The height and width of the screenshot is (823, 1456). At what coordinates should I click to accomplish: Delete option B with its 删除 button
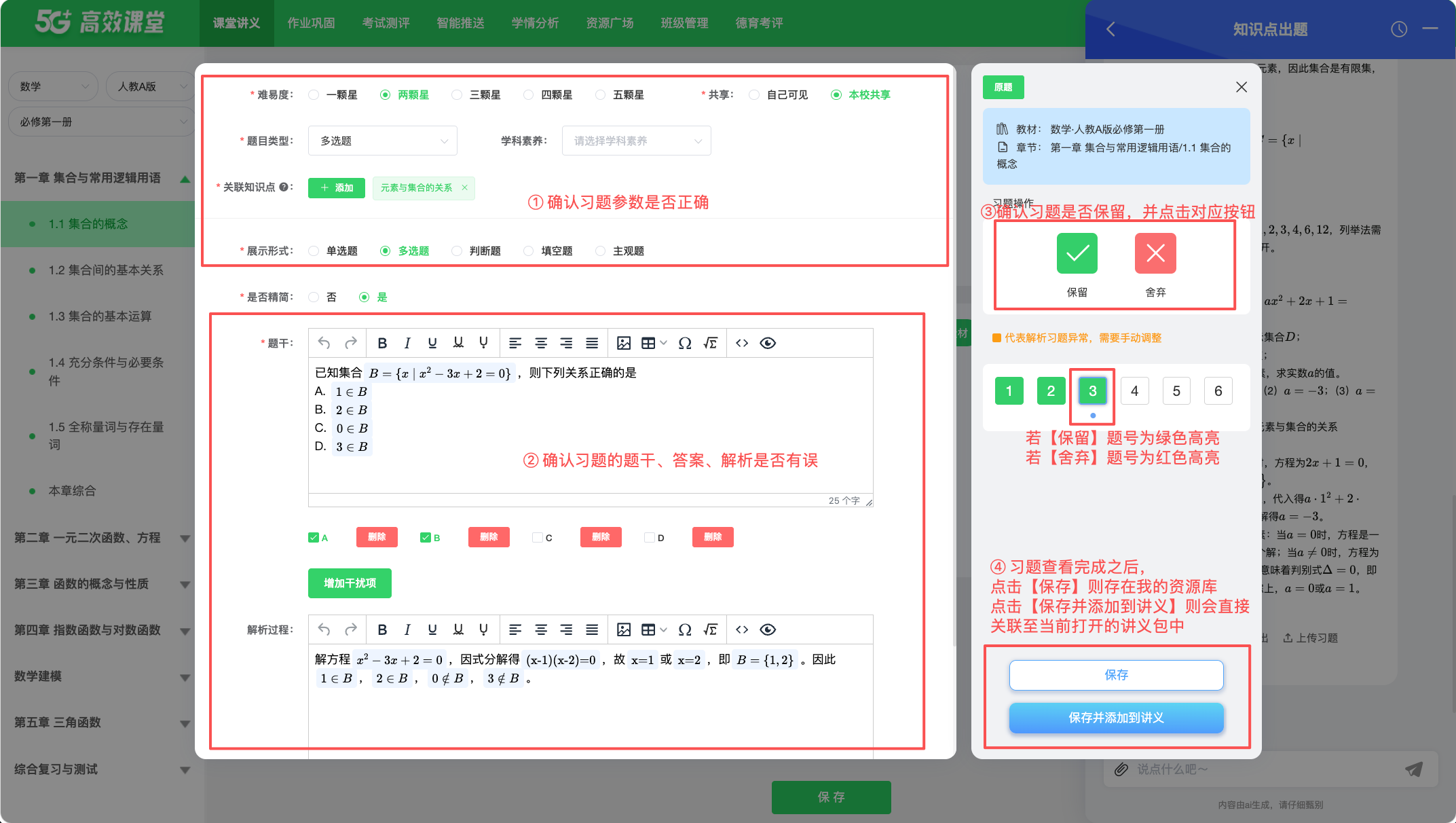pos(489,537)
